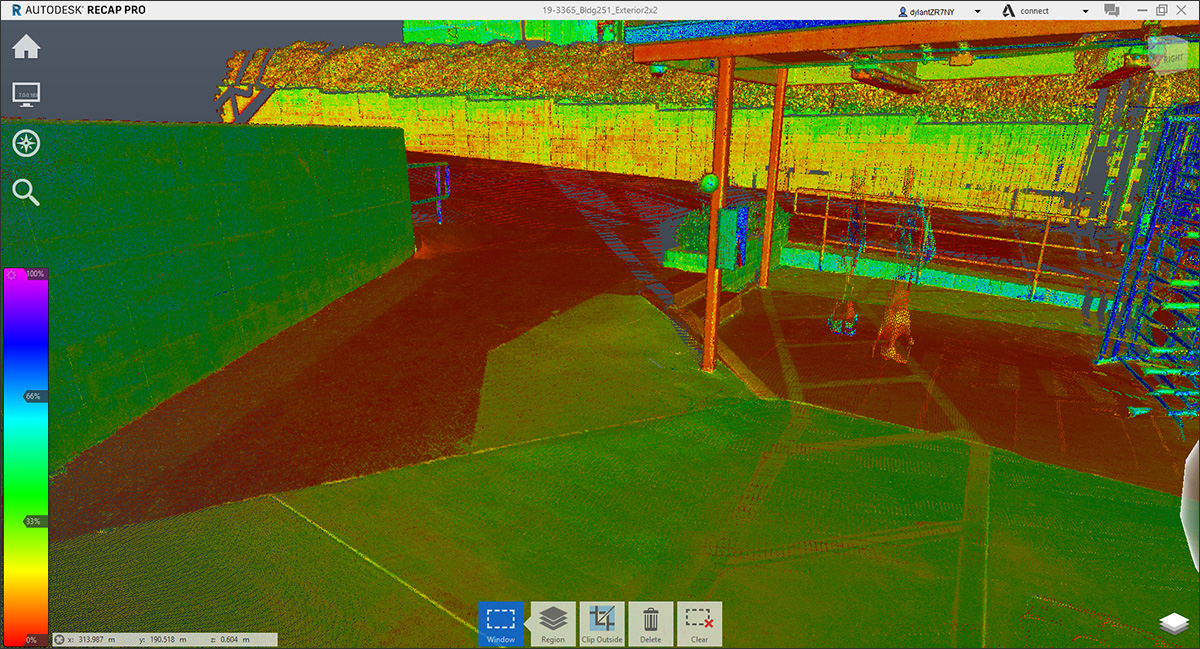The height and width of the screenshot is (649, 1200).
Task: Click the RIGHT face of the ViewCube
Action: coord(1172,58)
